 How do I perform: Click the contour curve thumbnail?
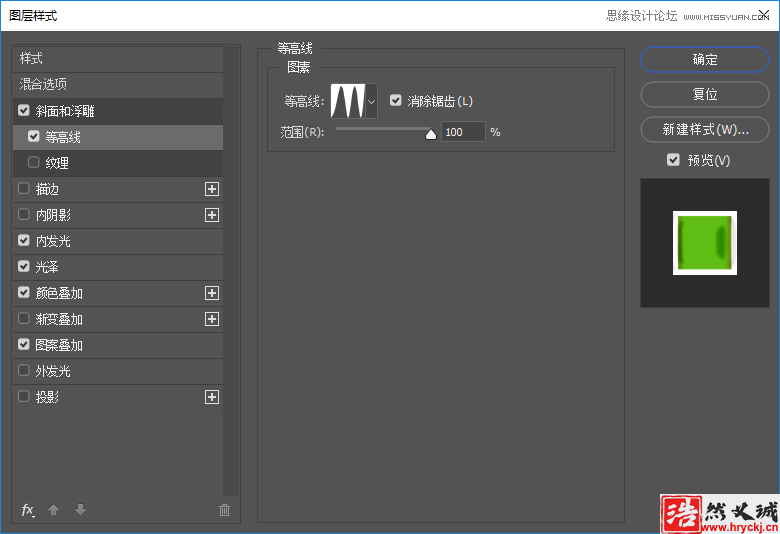[348, 101]
